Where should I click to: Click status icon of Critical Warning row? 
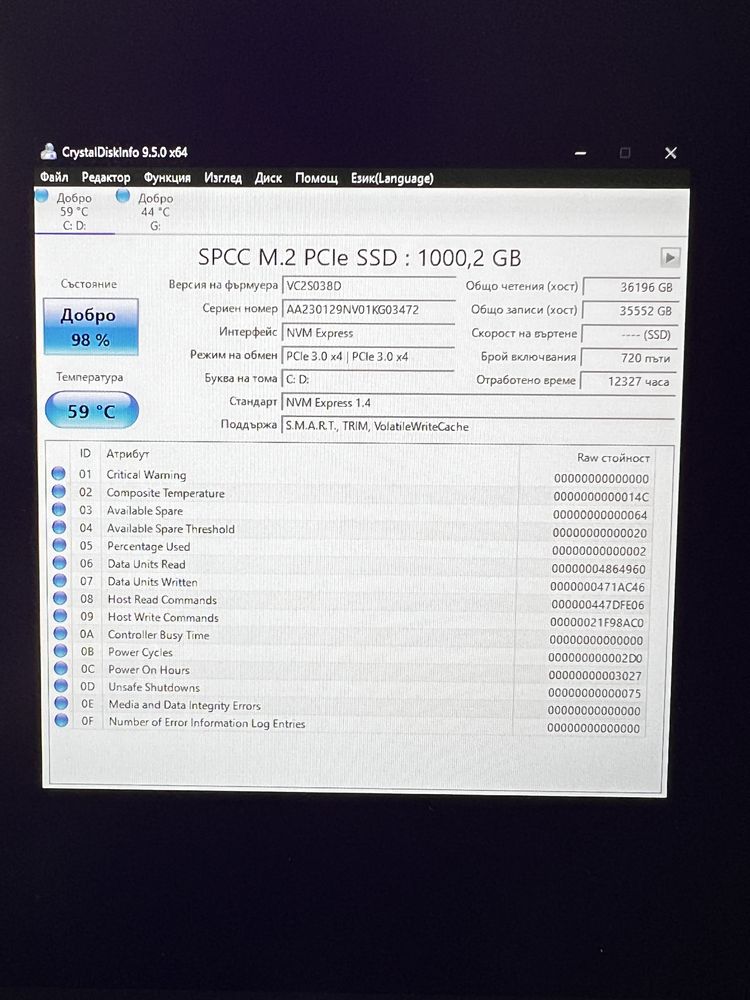click(58, 473)
